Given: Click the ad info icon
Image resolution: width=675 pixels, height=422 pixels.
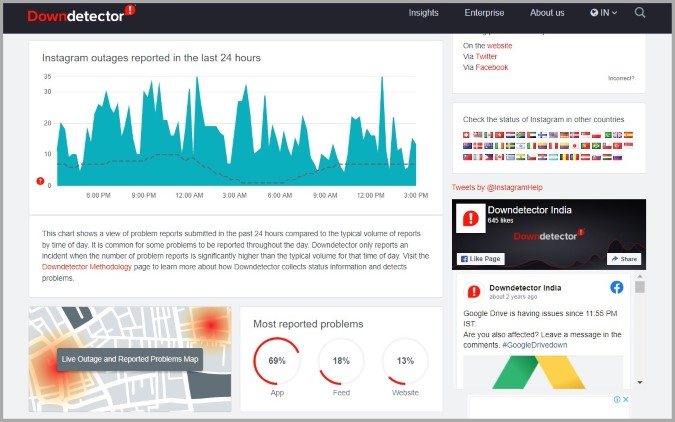Looking at the screenshot, I should tap(617, 399).
